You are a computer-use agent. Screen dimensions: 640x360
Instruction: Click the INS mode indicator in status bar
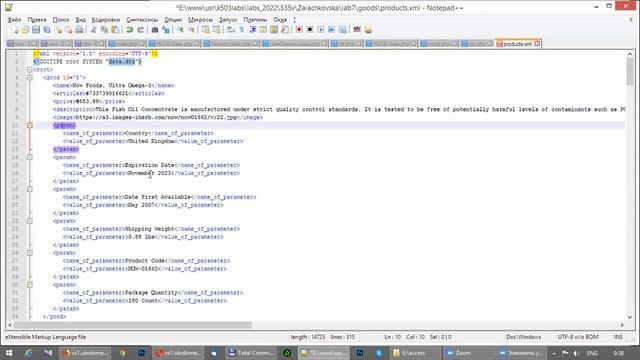pyautogui.click(x=618, y=337)
